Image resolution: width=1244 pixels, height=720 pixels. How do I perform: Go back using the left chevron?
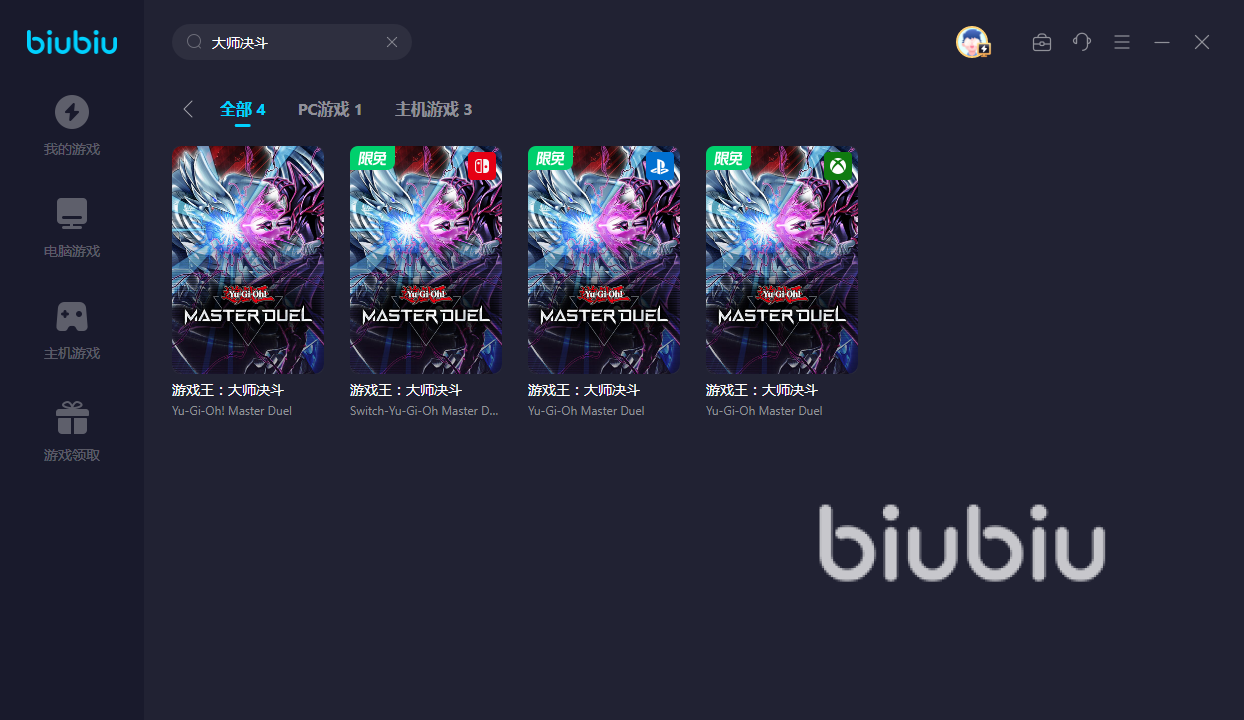pyautogui.click(x=188, y=109)
